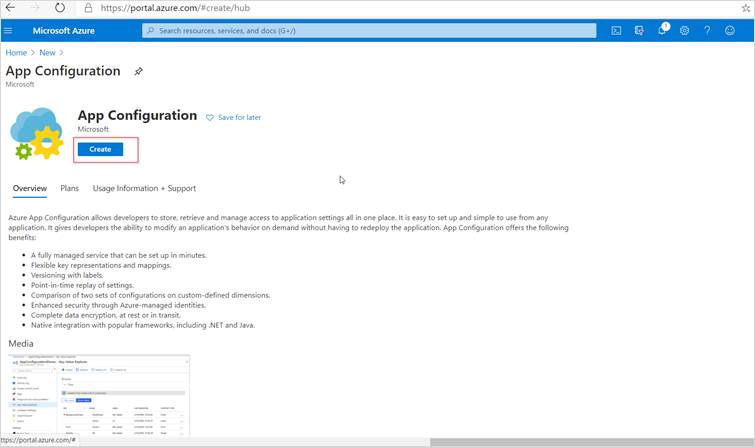The image size is (755, 447).
Task: Click the browser refresh button
Action: pyautogui.click(x=59, y=8)
